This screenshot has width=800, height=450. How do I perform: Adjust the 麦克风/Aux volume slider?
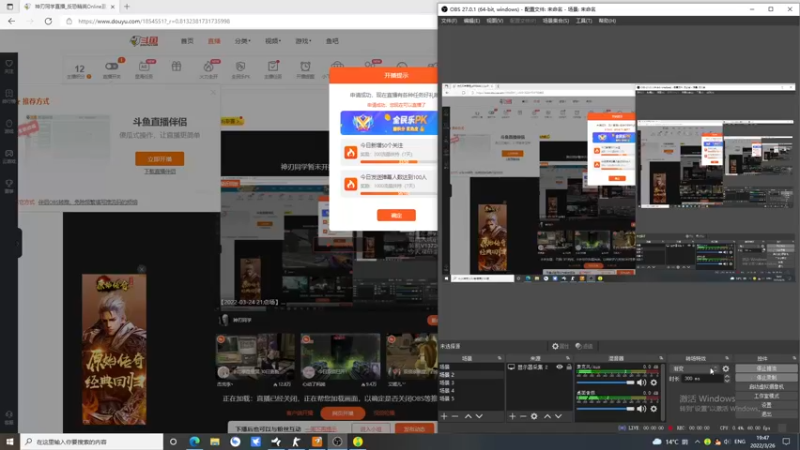pyautogui.click(x=606, y=382)
